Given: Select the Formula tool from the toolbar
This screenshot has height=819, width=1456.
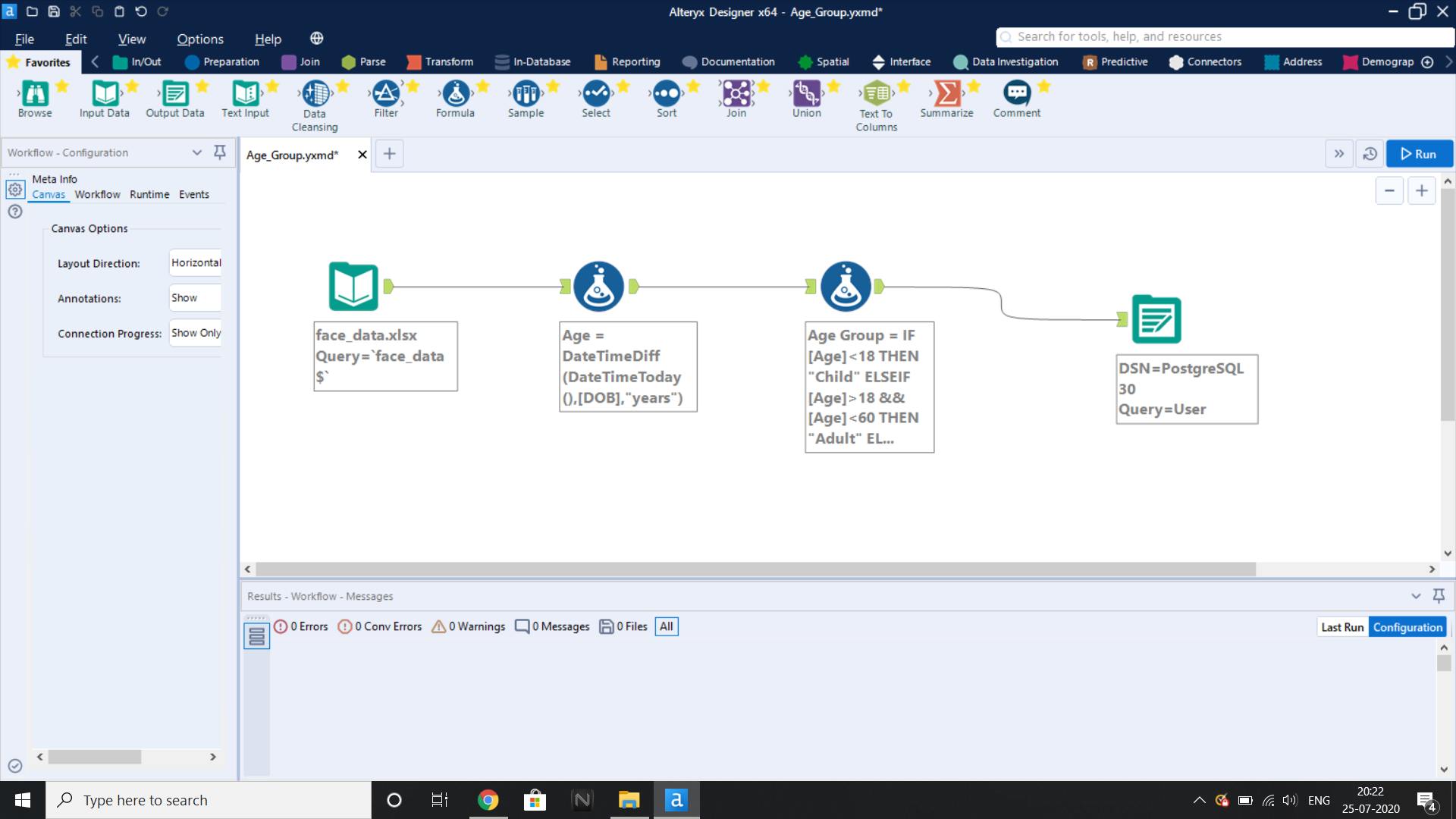Looking at the screenshot, I should pos(454,97).
